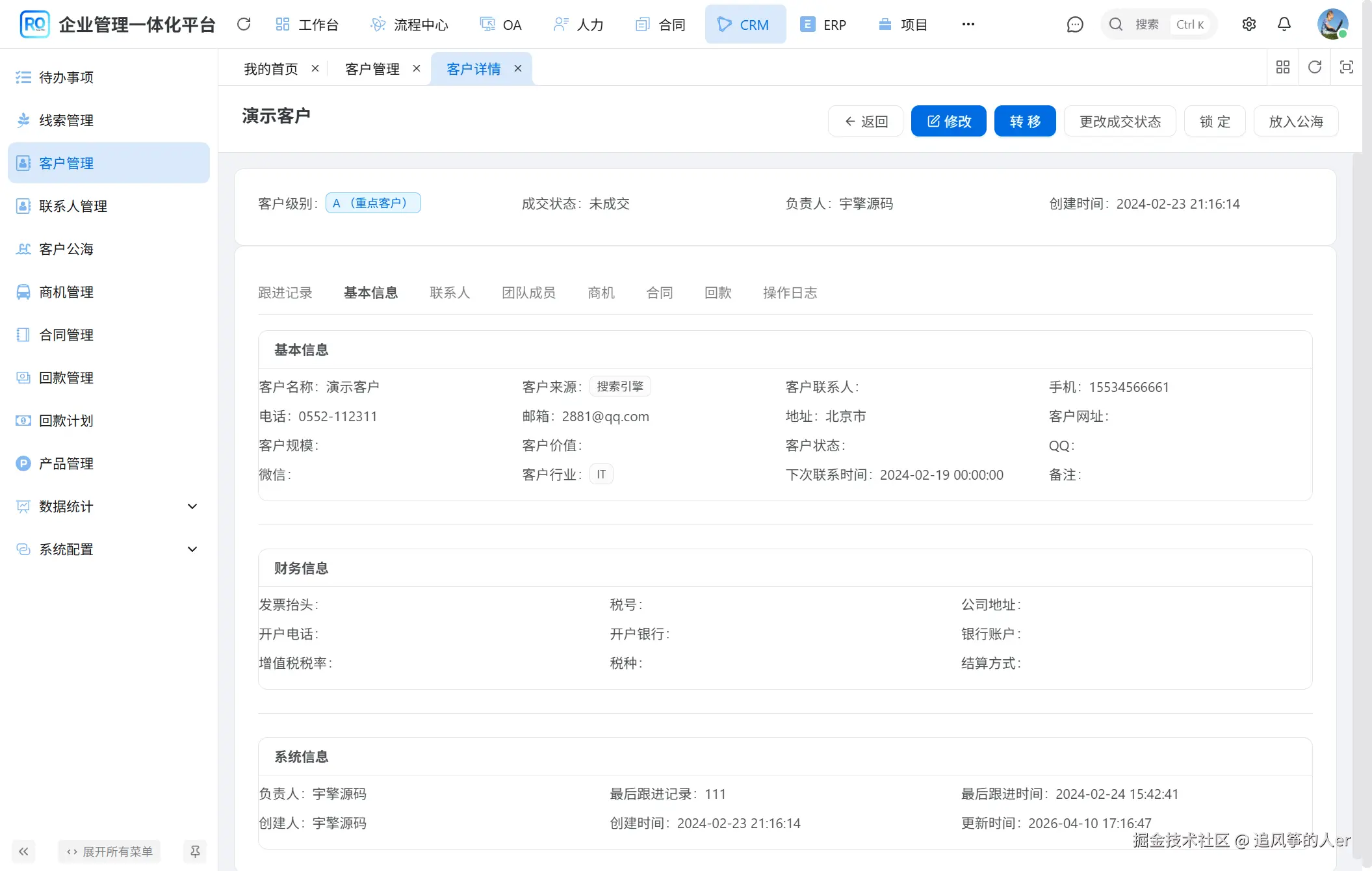Image resolution: width=1372 pixels, height=871 pixels.
Task: Click the 修改 button
Action: (948, 121)
